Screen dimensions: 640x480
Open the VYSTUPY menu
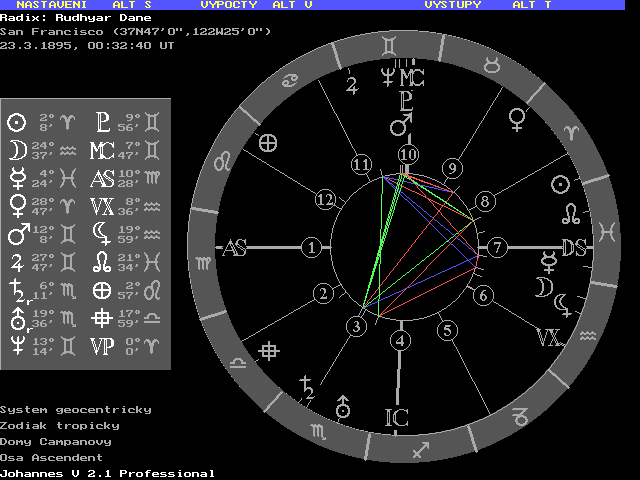[452, 5]
